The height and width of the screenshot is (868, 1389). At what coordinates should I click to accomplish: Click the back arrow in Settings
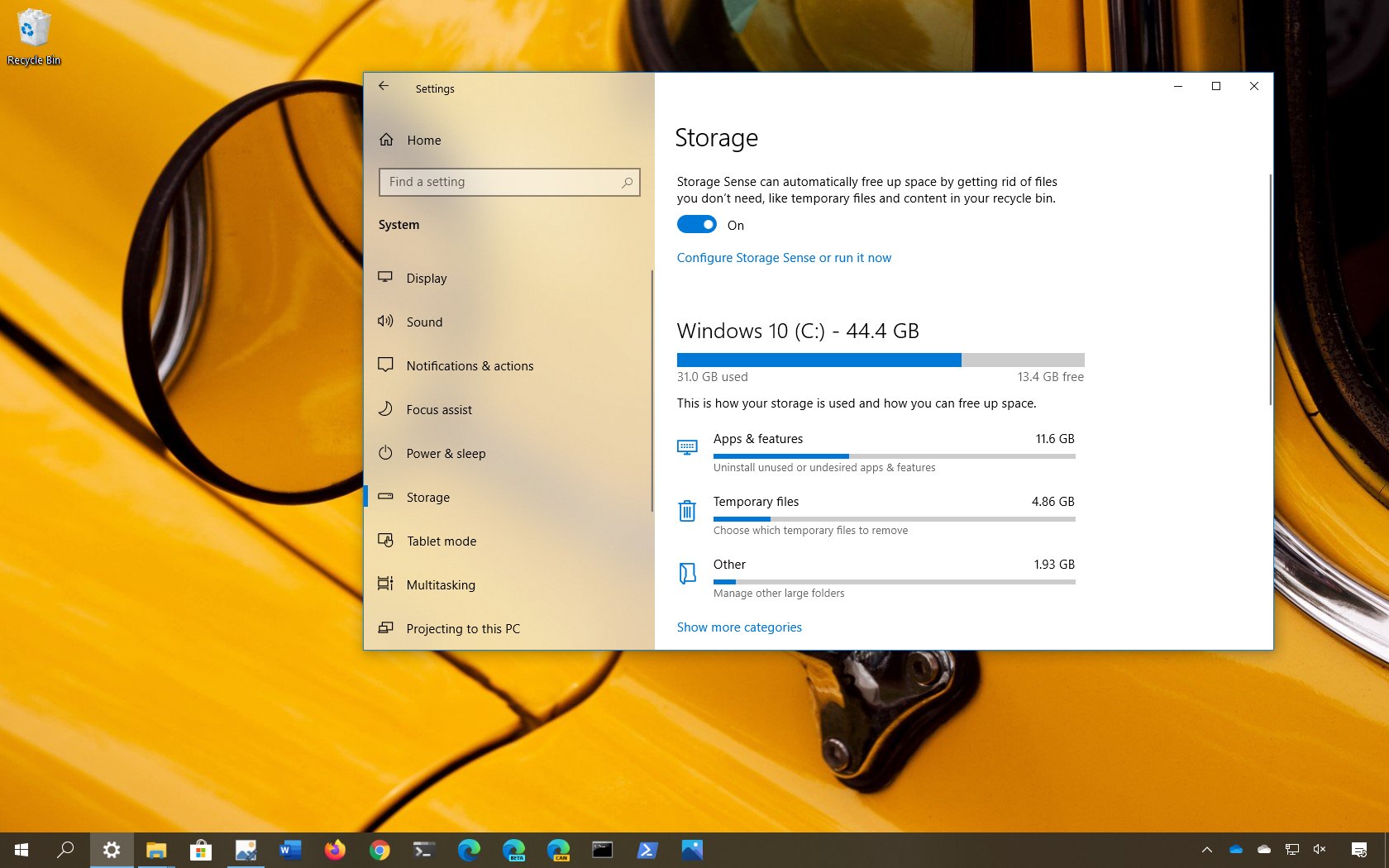tap(384, 86)
